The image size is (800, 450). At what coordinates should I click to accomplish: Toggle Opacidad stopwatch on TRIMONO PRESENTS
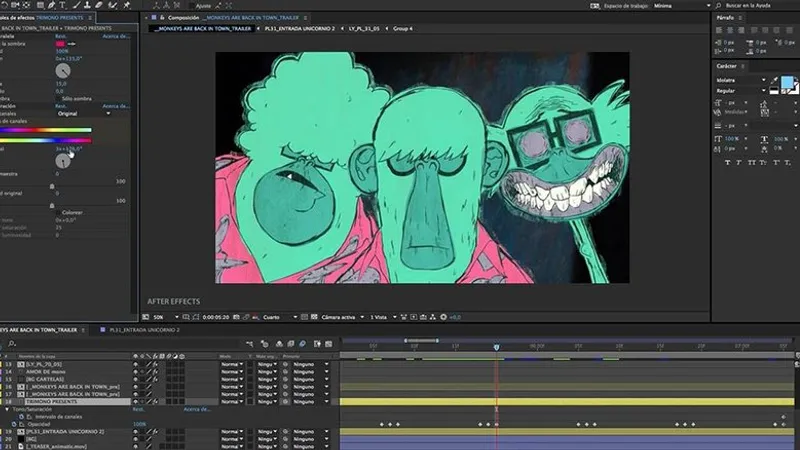[14, 424]
